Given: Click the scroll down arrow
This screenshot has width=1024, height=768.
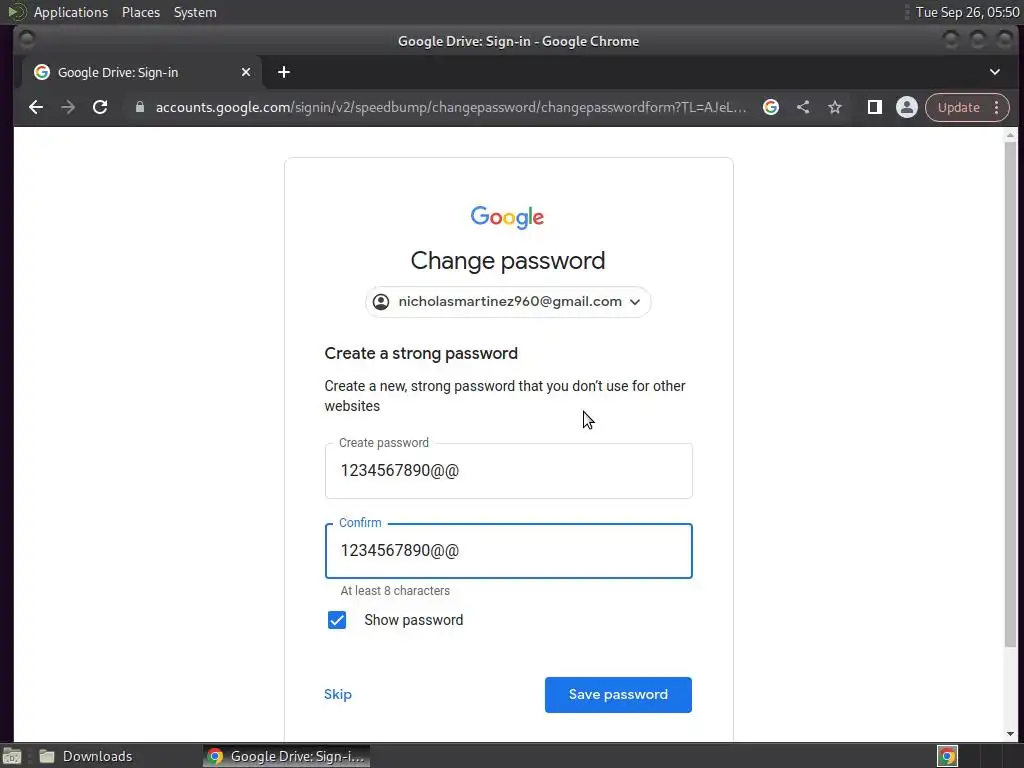Looking at the screenshot, I should (1010, 734).
